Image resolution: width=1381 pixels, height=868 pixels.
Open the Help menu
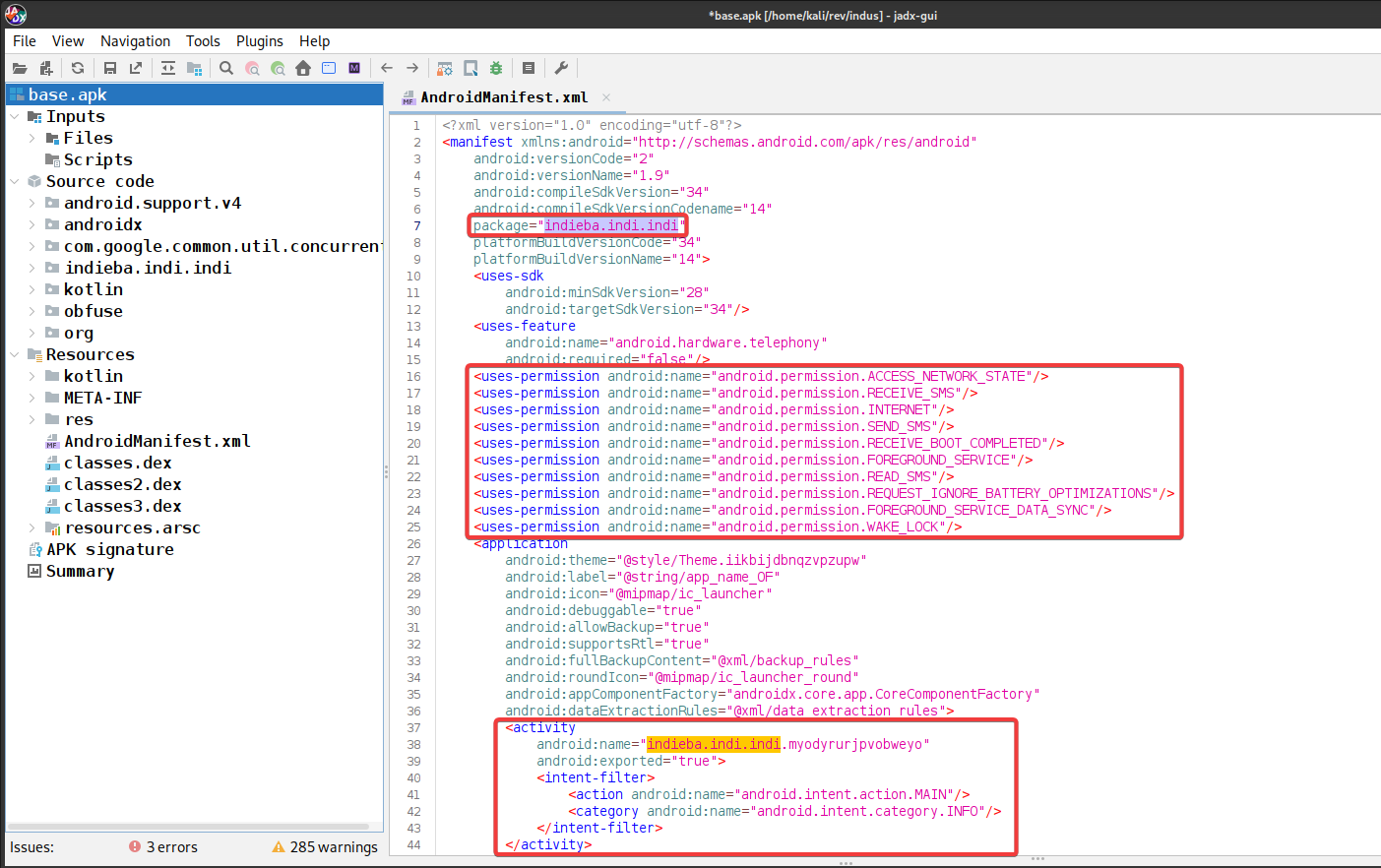click(x=315, y=41)
